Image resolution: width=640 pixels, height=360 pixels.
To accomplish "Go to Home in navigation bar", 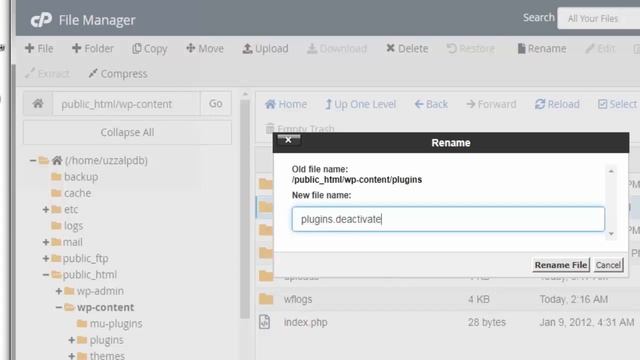I will (286, 104).
